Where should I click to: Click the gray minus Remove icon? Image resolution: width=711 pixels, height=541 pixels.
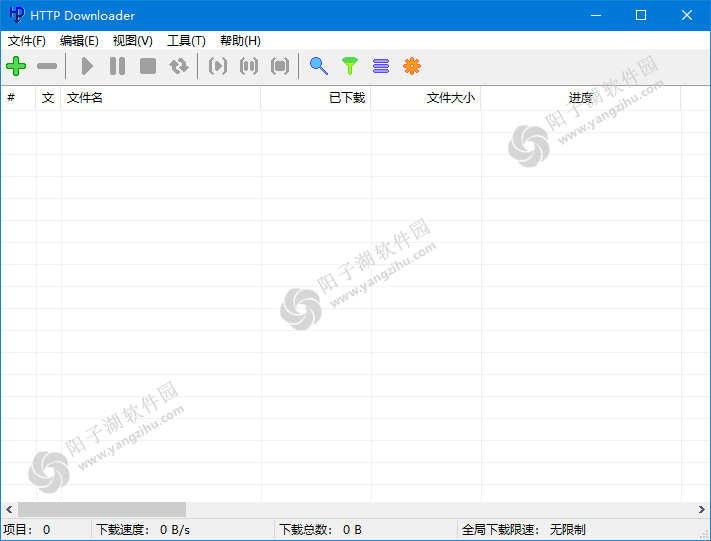(47, 66)
